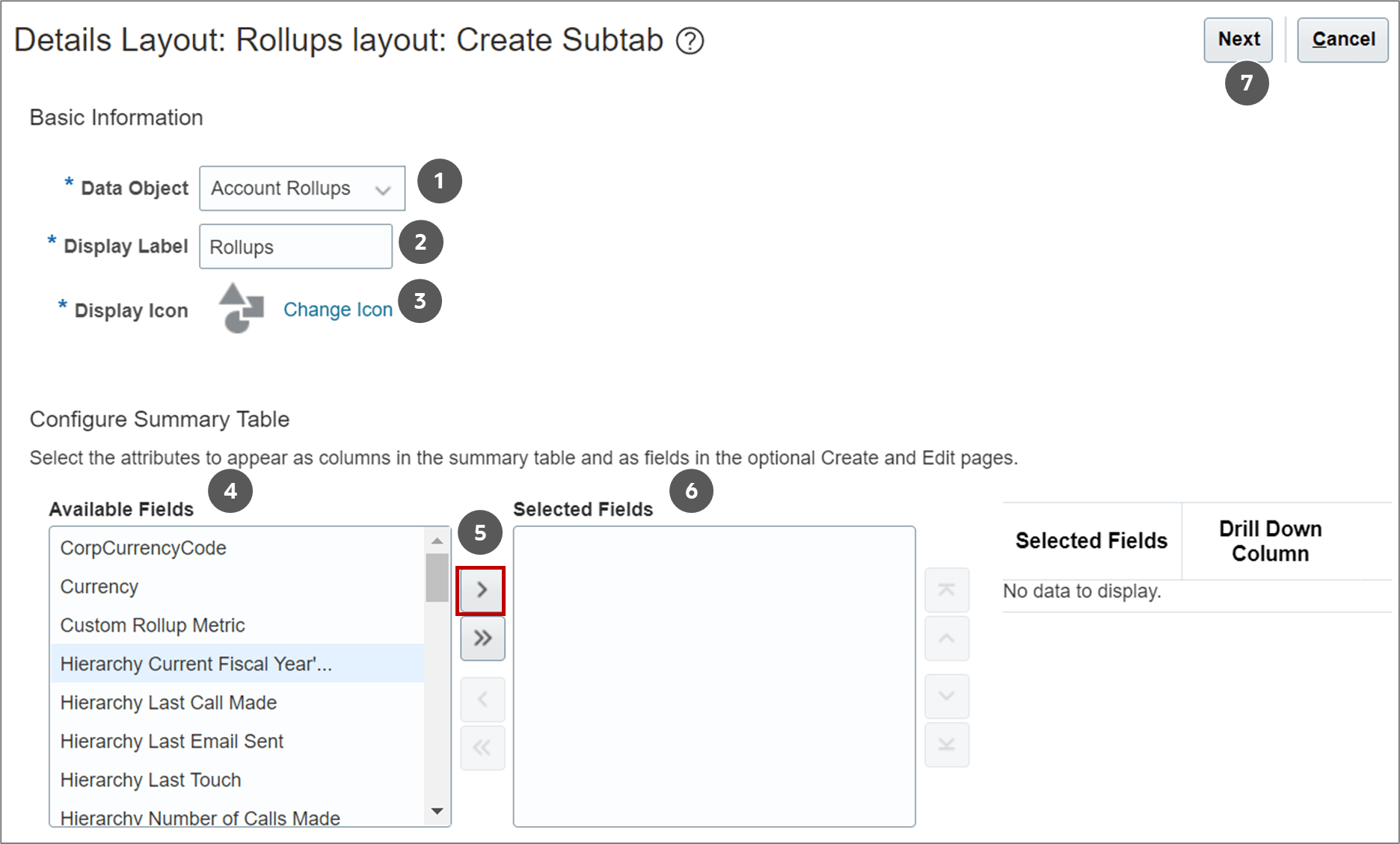Click move to top reorder button

coord(946,591)
